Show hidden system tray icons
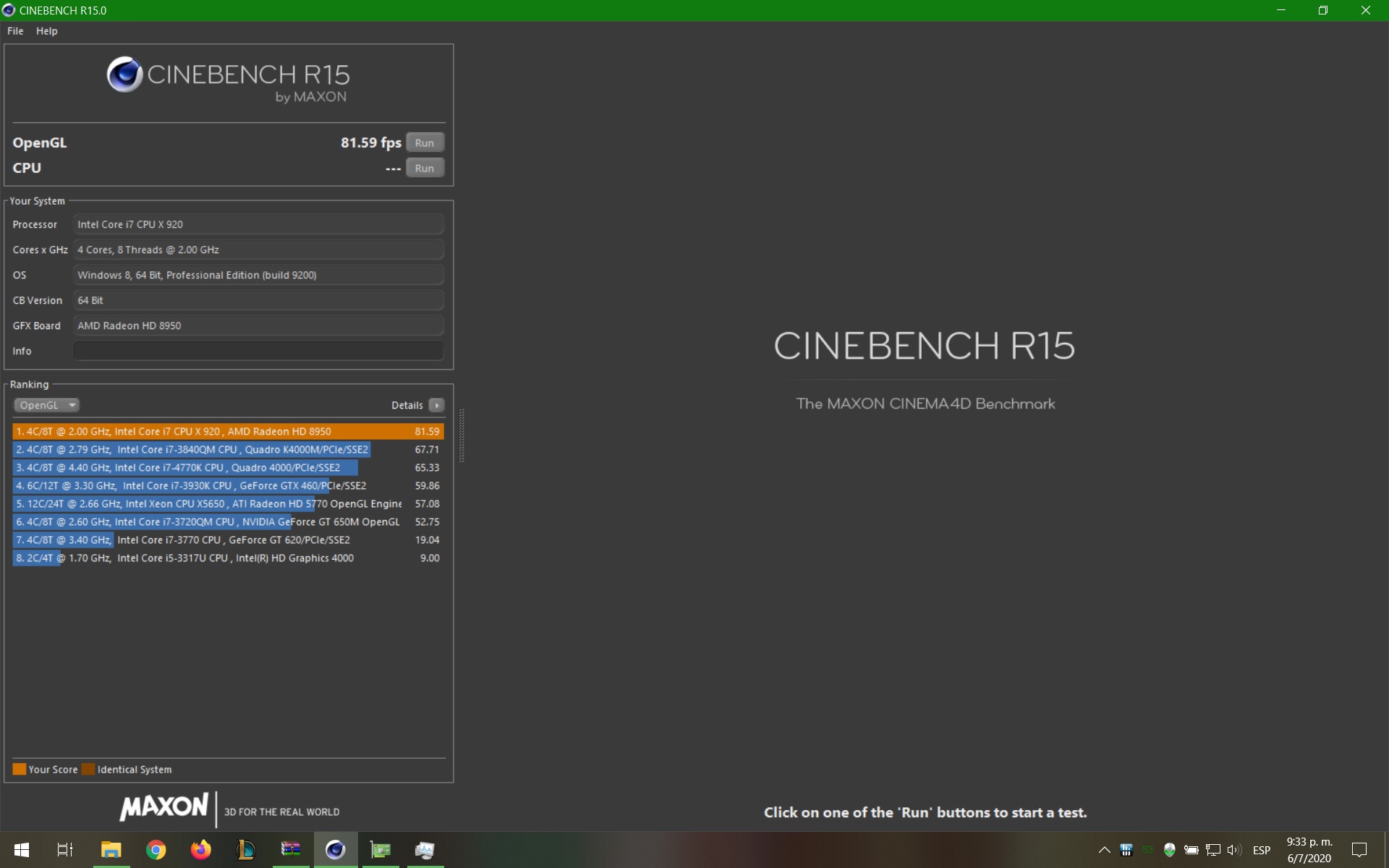 tap(1104, 850)
